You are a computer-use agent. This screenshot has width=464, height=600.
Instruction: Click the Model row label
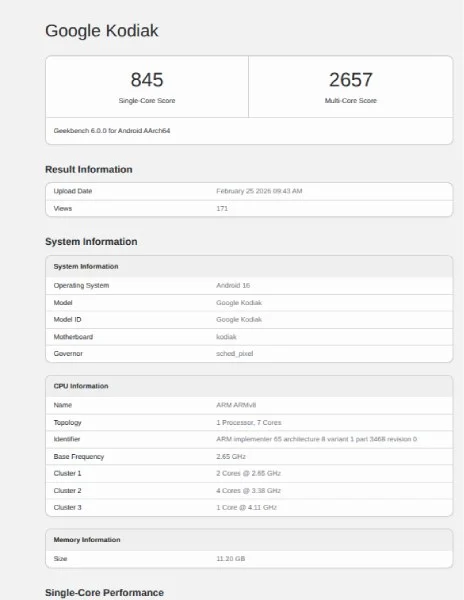click(x=63, y=303)
